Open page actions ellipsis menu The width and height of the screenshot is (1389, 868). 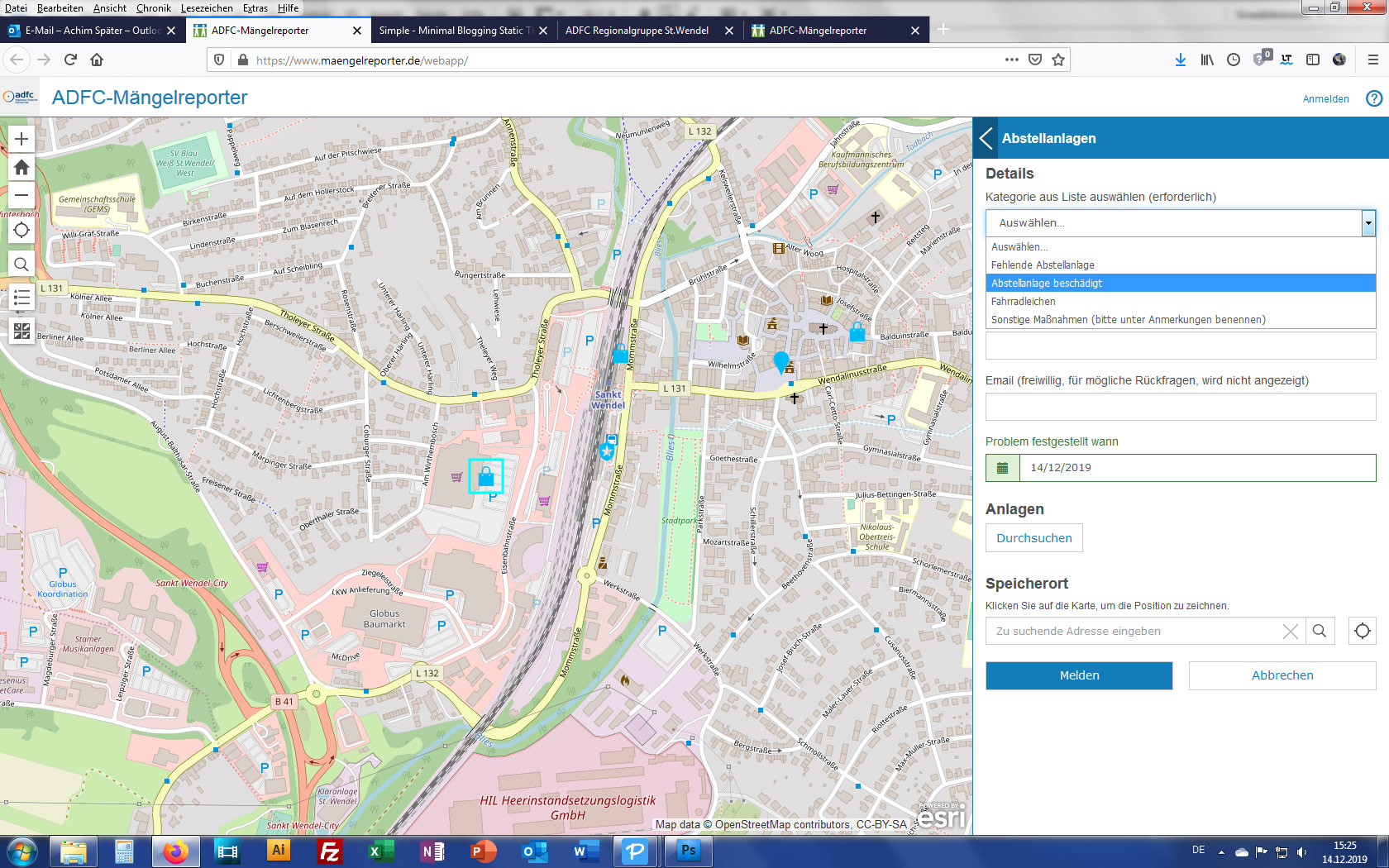click(x=1011, y=60)
